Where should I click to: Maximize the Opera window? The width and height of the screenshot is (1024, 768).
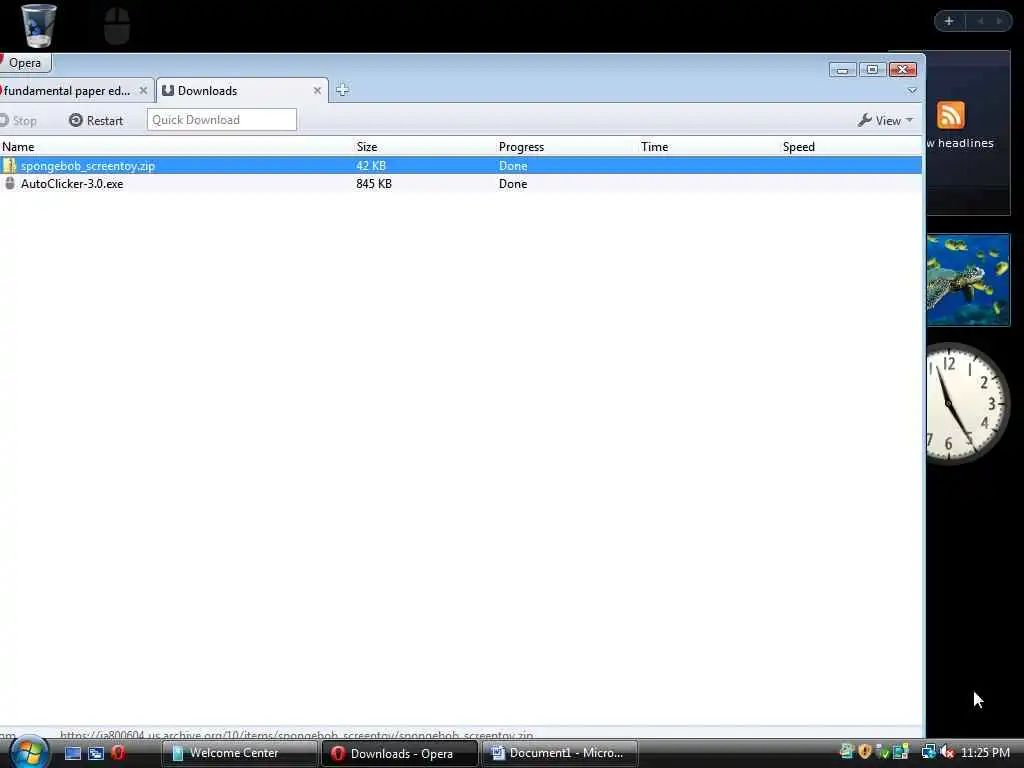872,69
